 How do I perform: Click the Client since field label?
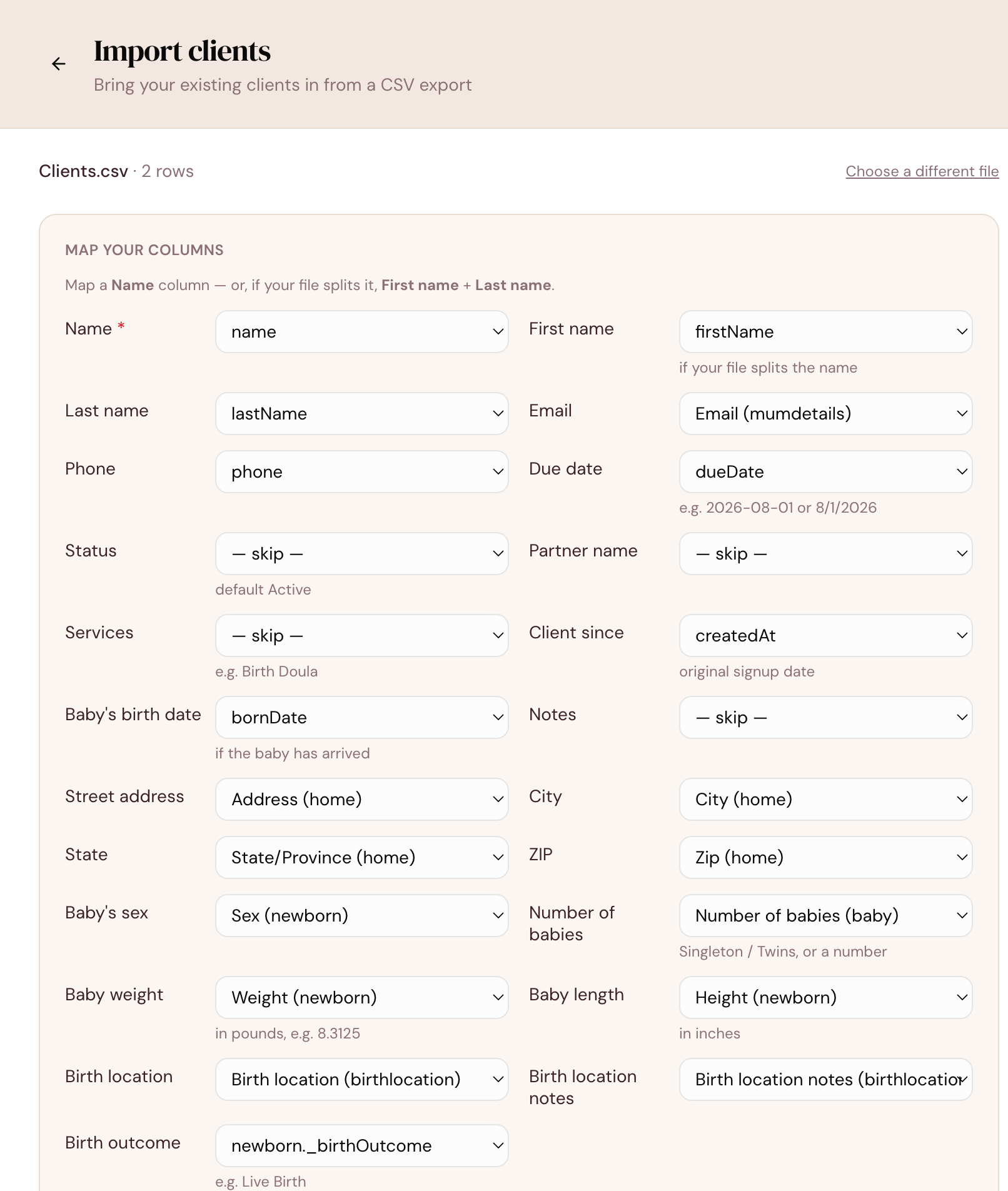pos(577,633)
